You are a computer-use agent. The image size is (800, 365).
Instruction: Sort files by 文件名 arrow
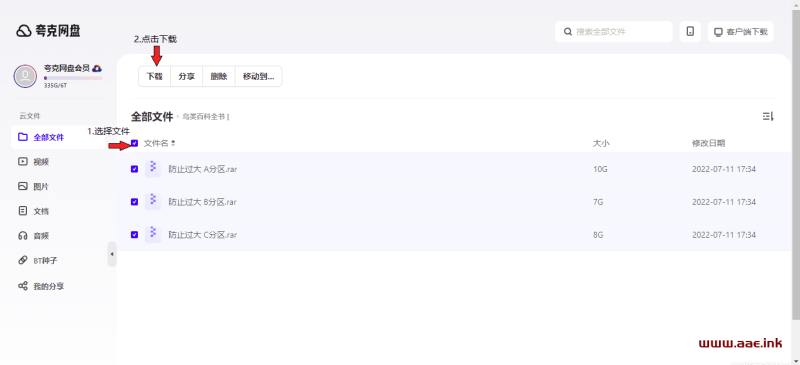click(173, 143)
